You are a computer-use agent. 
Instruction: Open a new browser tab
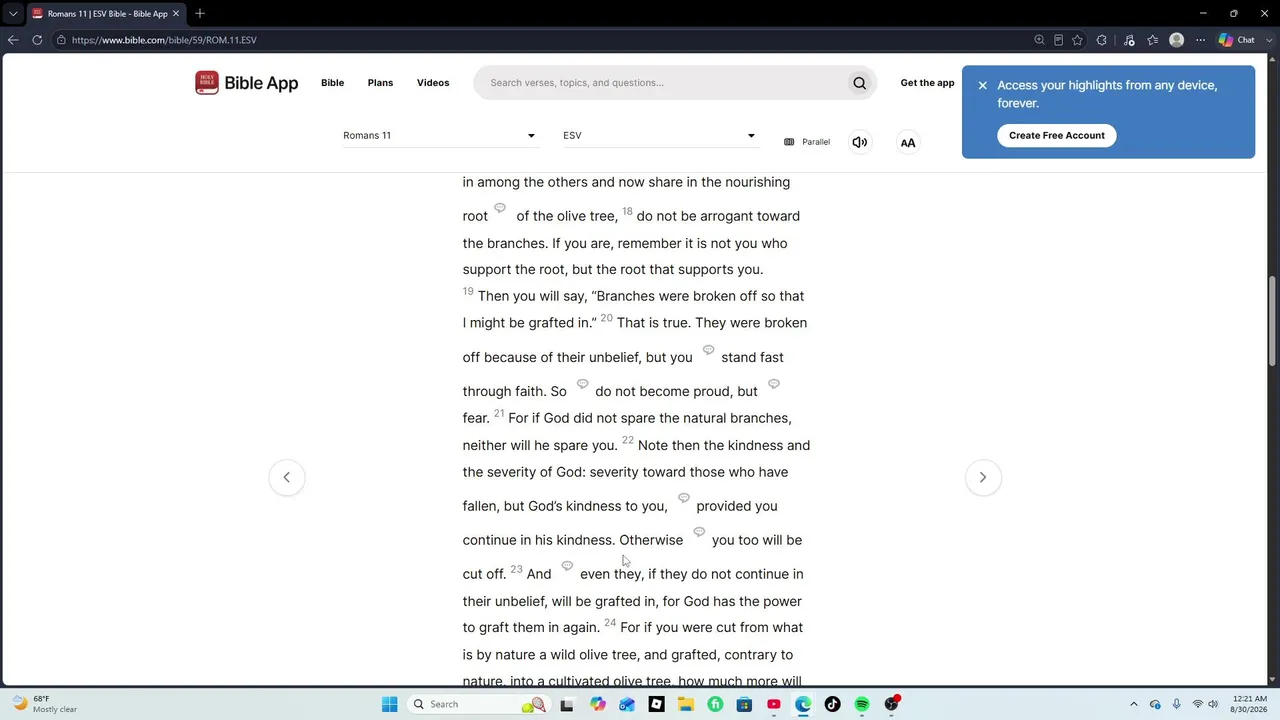(200, 14)
